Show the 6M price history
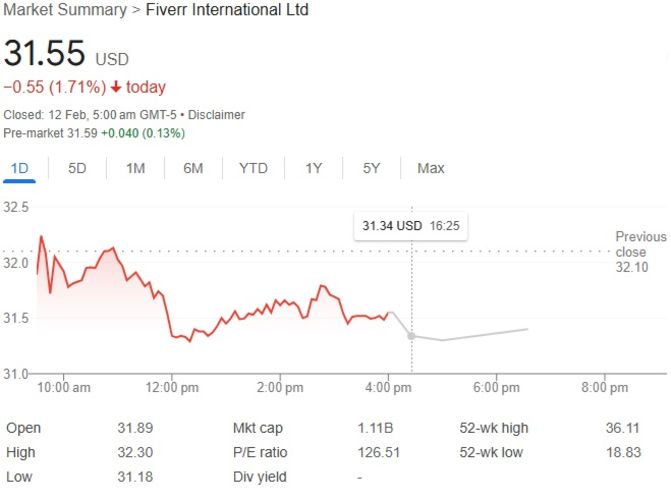This screenshot has width=671, height=500. (193, 168)
